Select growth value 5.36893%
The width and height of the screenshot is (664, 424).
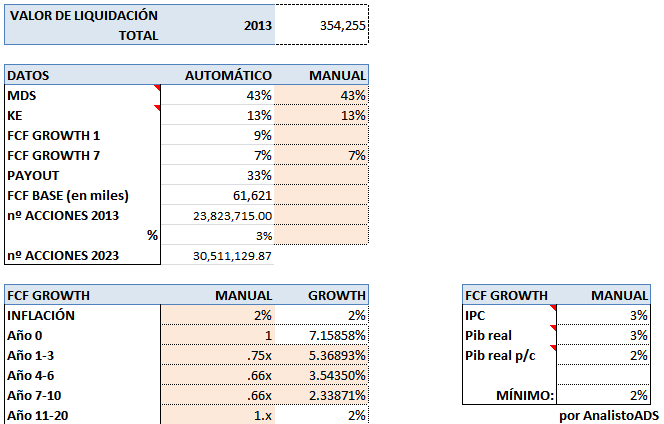(322, 355)
